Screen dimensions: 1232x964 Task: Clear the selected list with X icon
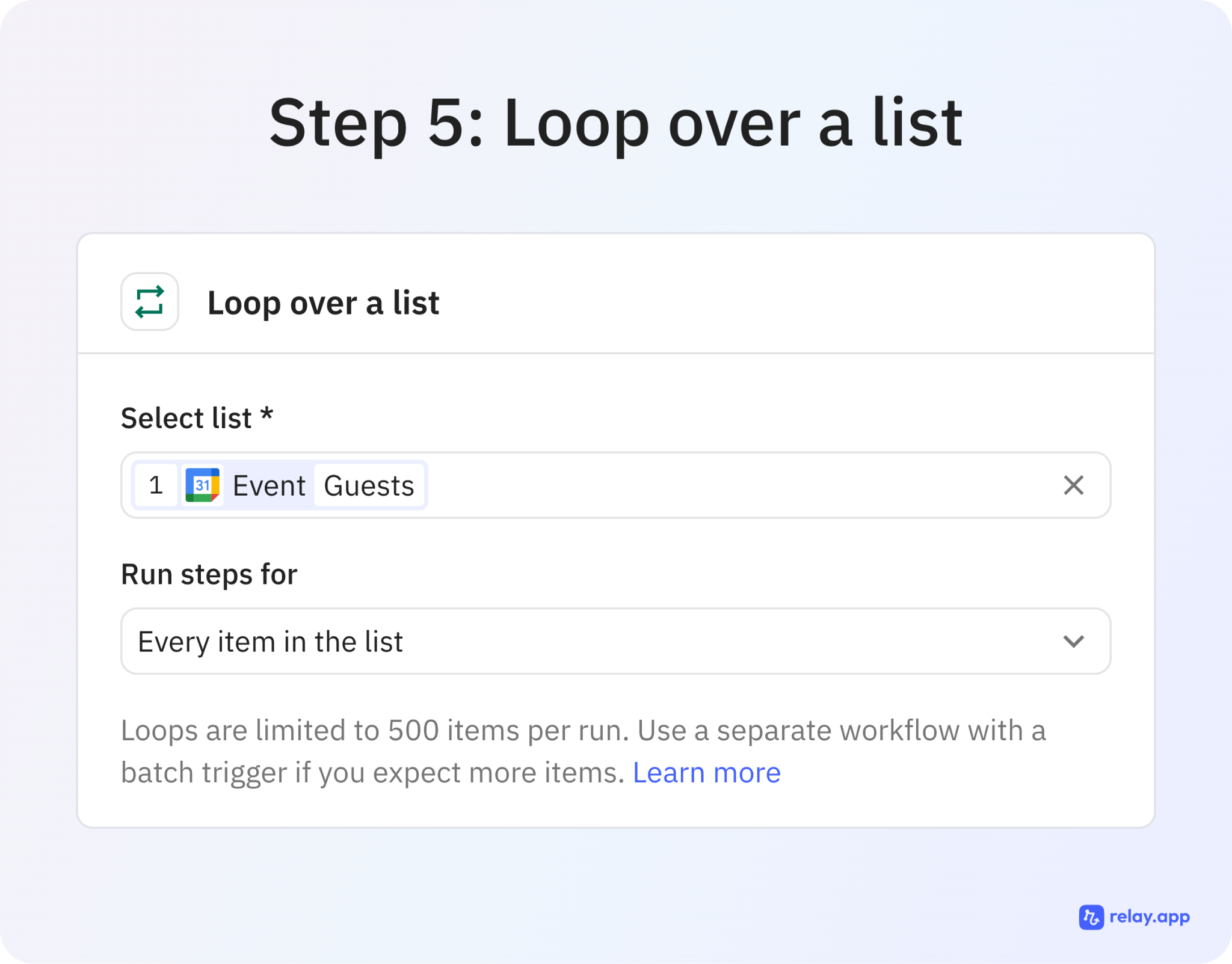tap(1073, 485)
